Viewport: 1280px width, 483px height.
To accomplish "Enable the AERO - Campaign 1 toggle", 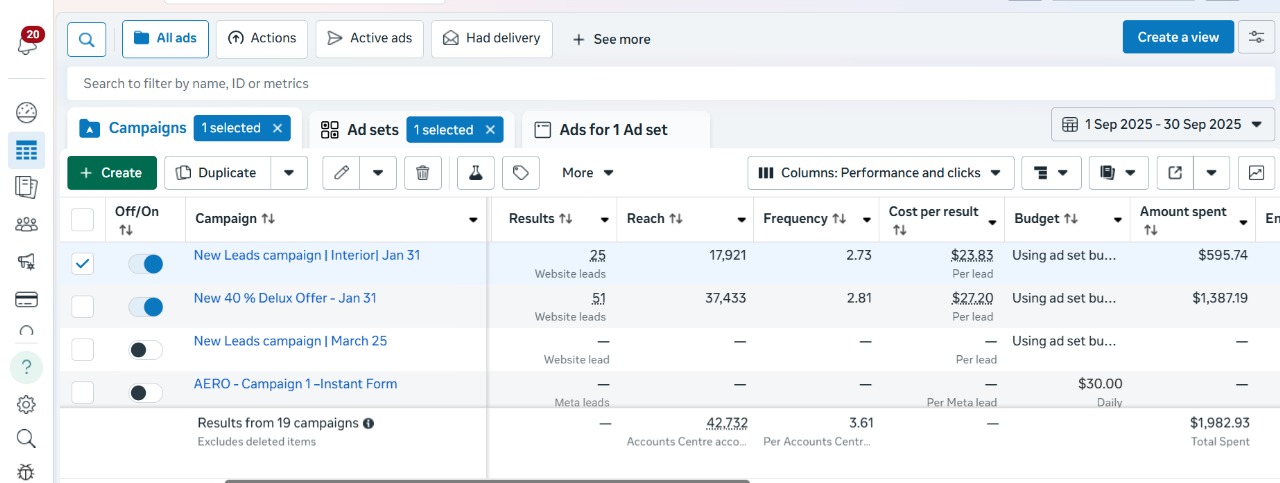I will click(146, 393).
